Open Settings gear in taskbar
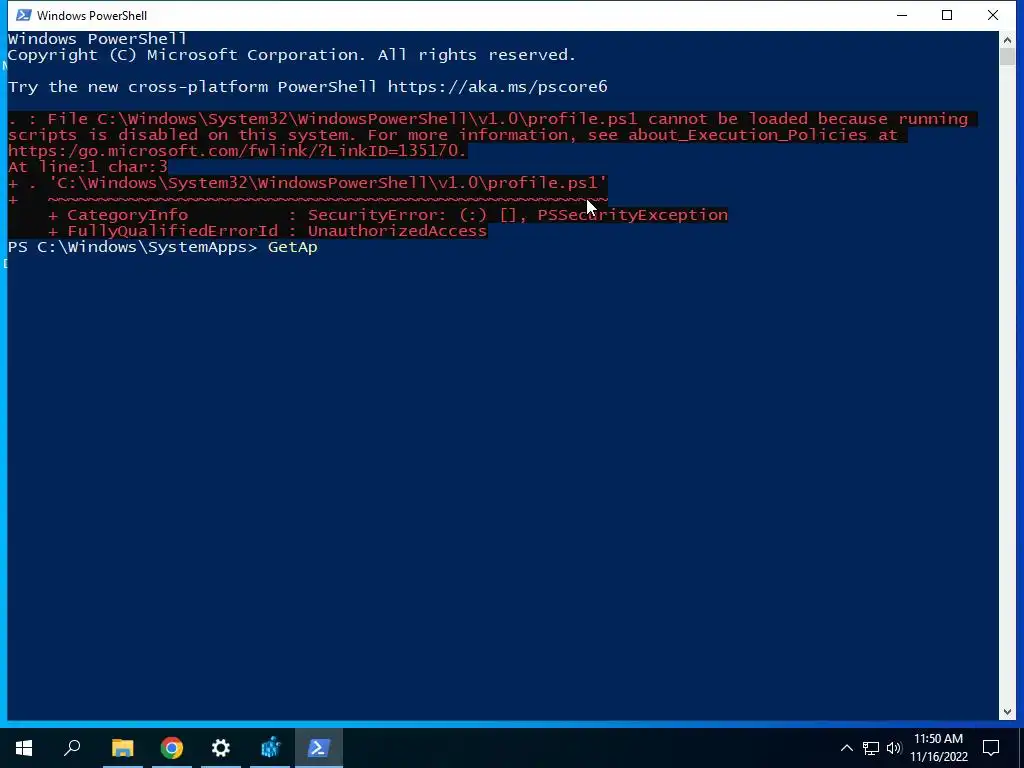 point(221,748)
